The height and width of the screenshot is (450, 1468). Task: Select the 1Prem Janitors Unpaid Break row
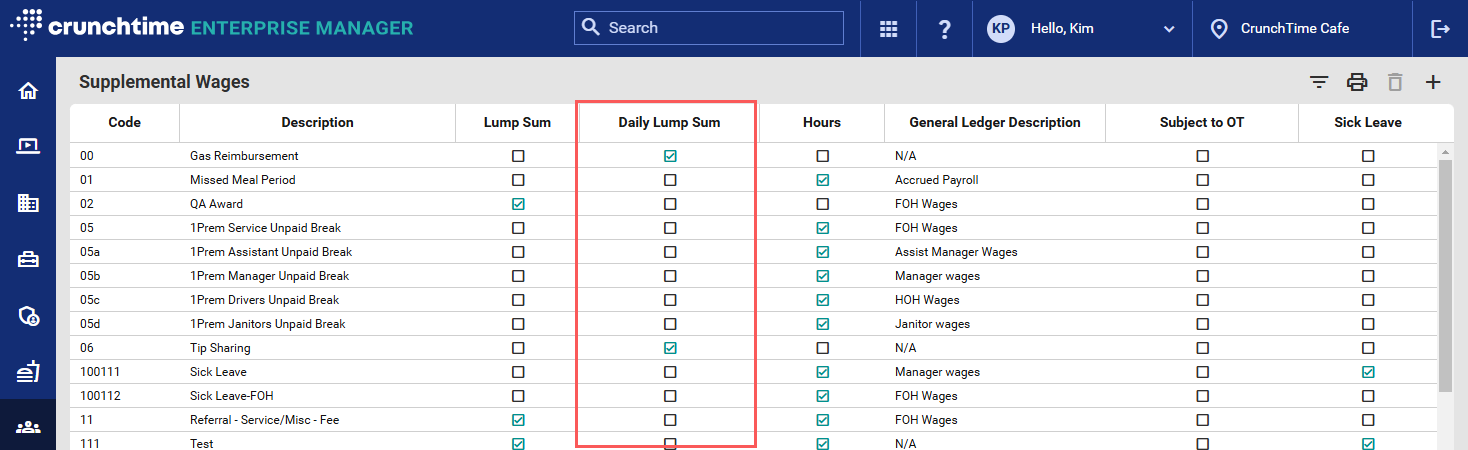tap(754, 324)
